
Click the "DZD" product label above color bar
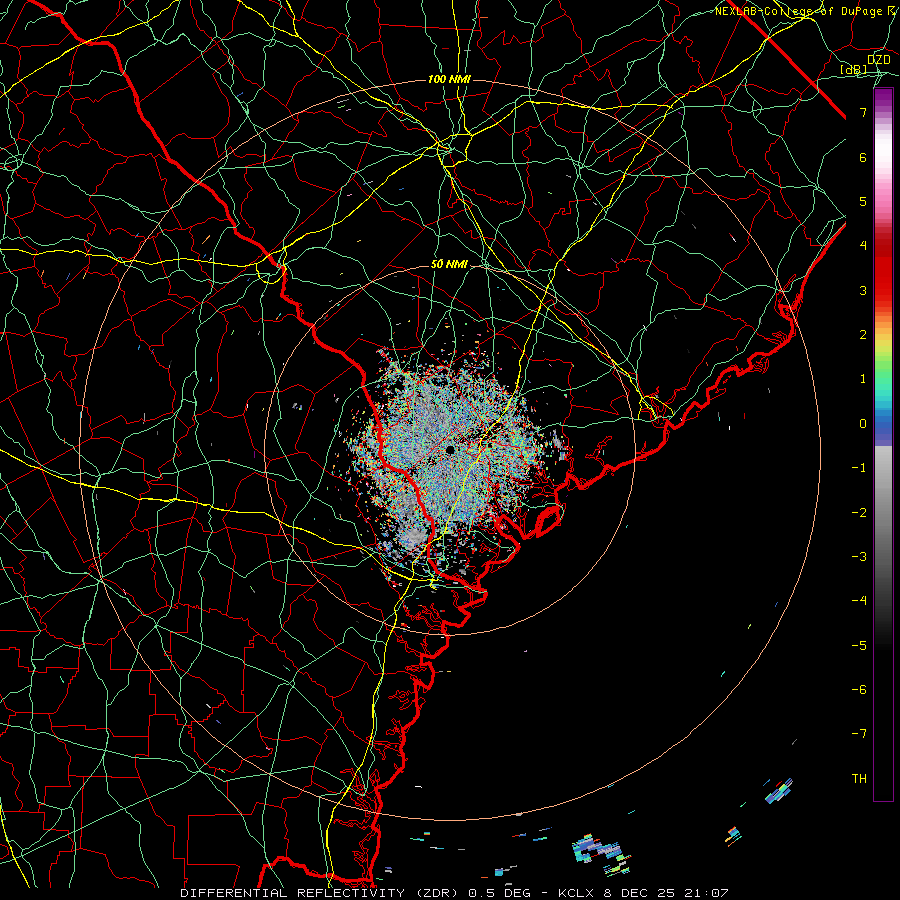coord(878,59)
